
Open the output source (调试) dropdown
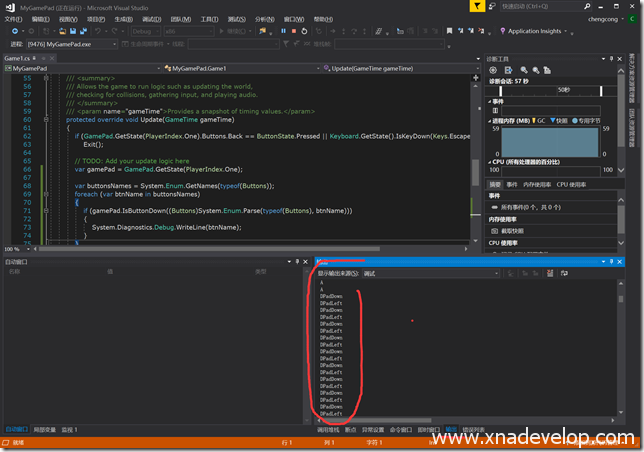(x=430, y=272)
